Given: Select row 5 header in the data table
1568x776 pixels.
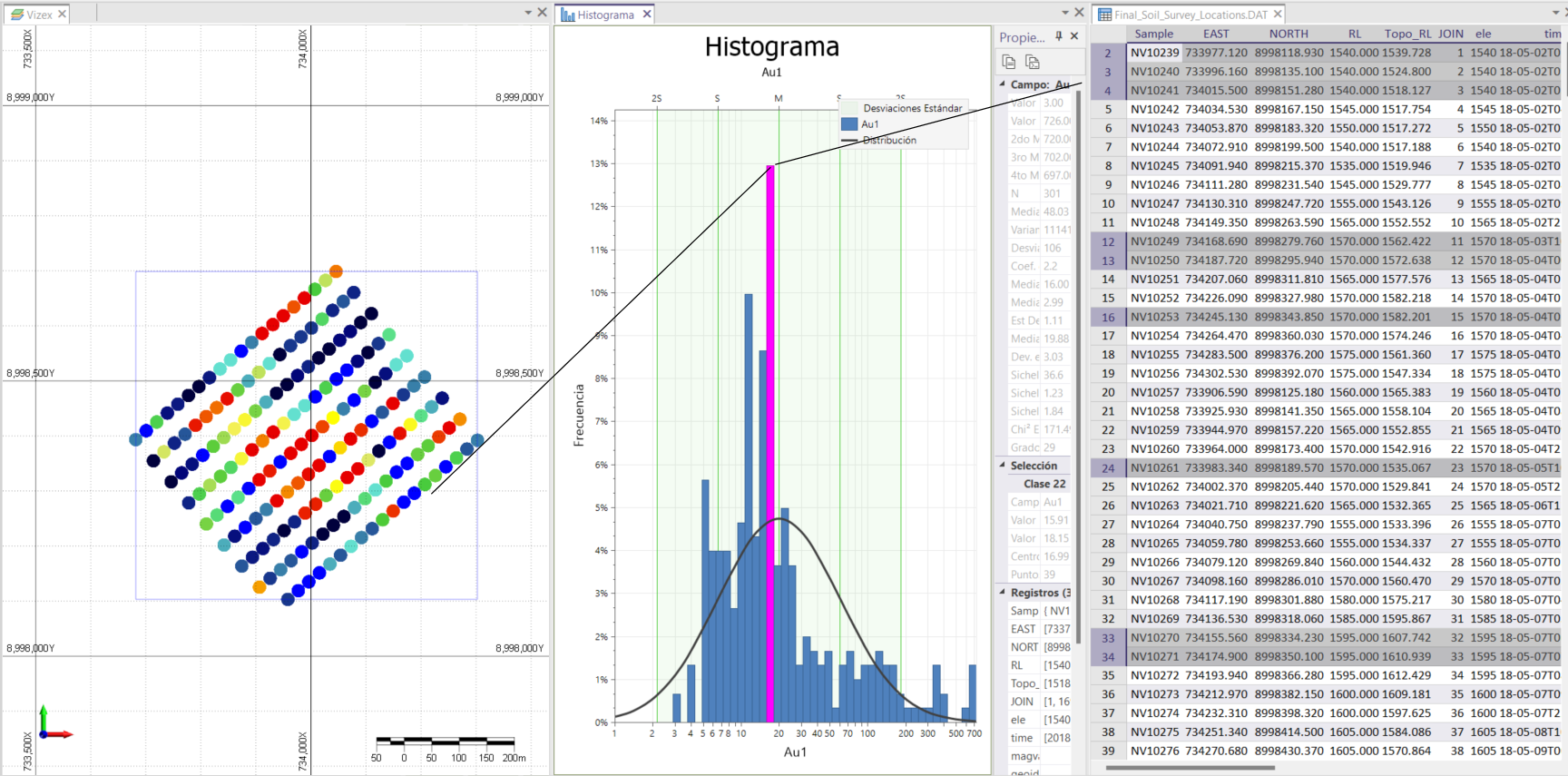Looking at the screenshot, I should pos(1108,109).
